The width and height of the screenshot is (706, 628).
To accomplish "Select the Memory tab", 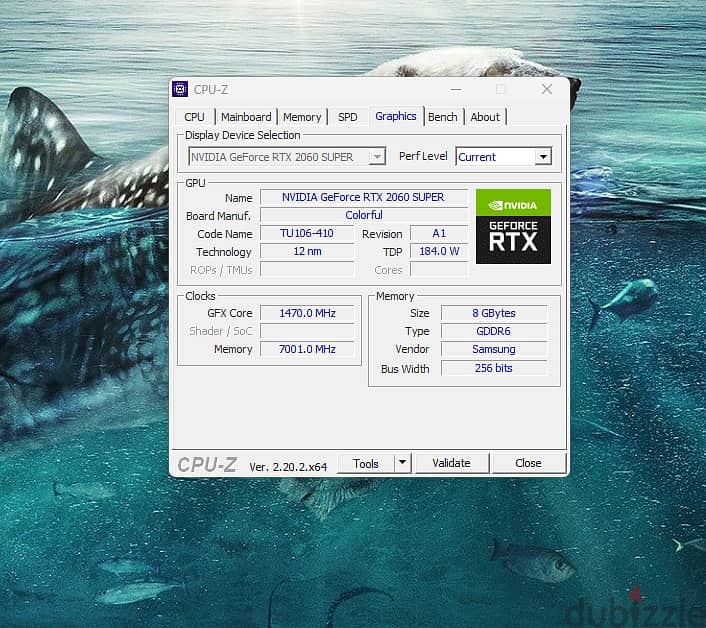I will 302,117.
